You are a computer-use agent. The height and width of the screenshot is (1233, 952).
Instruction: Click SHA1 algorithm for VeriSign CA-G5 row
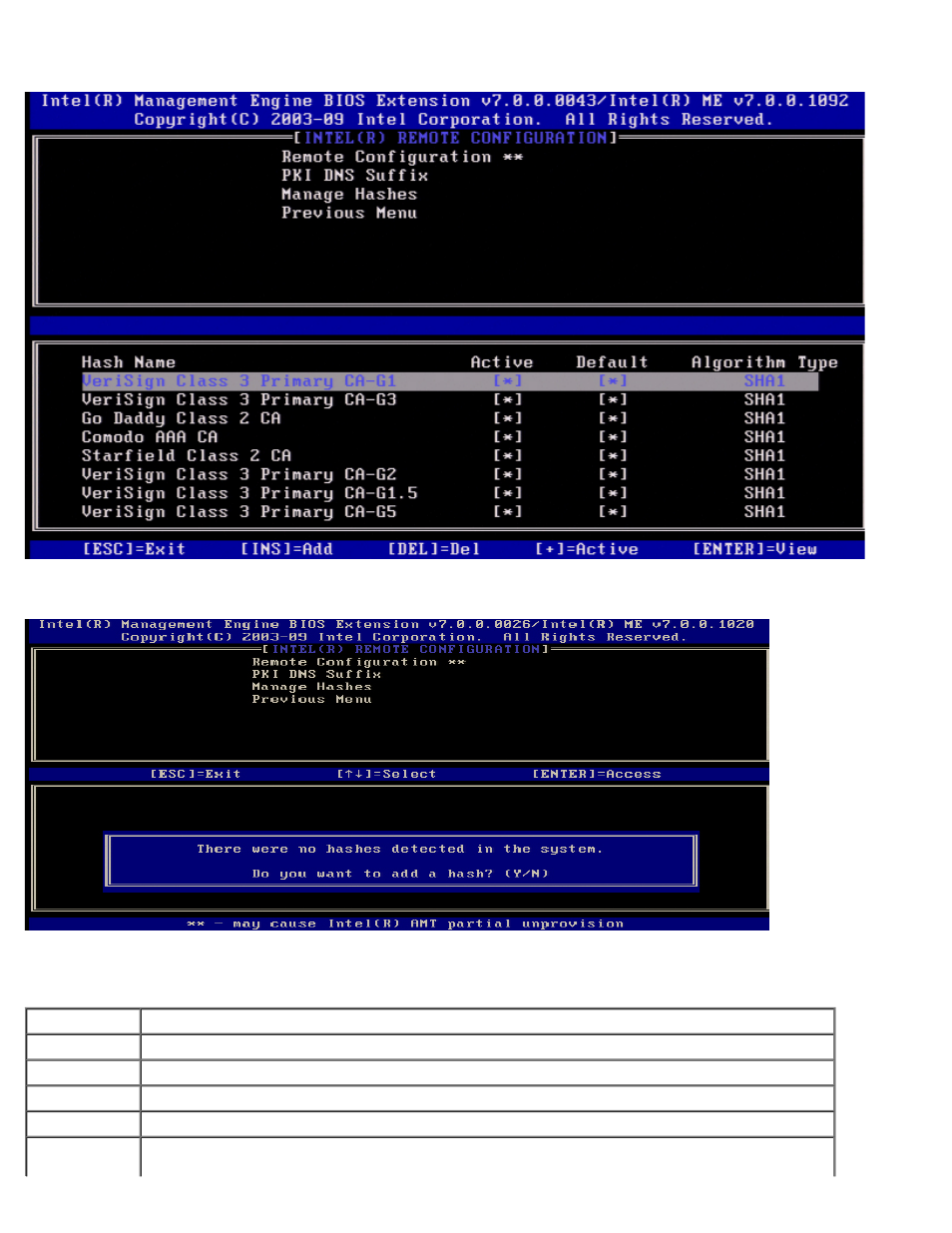pos(764,511)
